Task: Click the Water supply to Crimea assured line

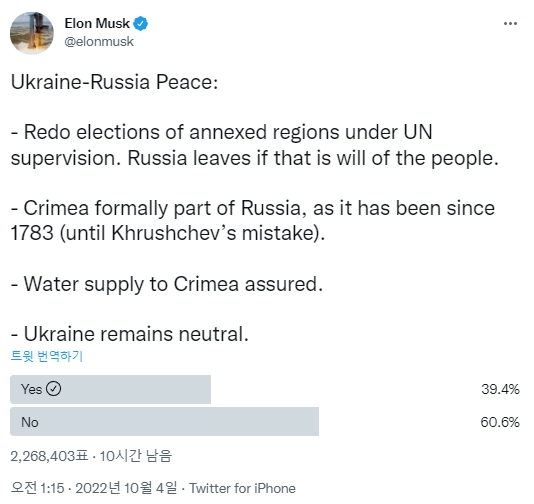Action: pyautogui.click(x=167, y=285)
